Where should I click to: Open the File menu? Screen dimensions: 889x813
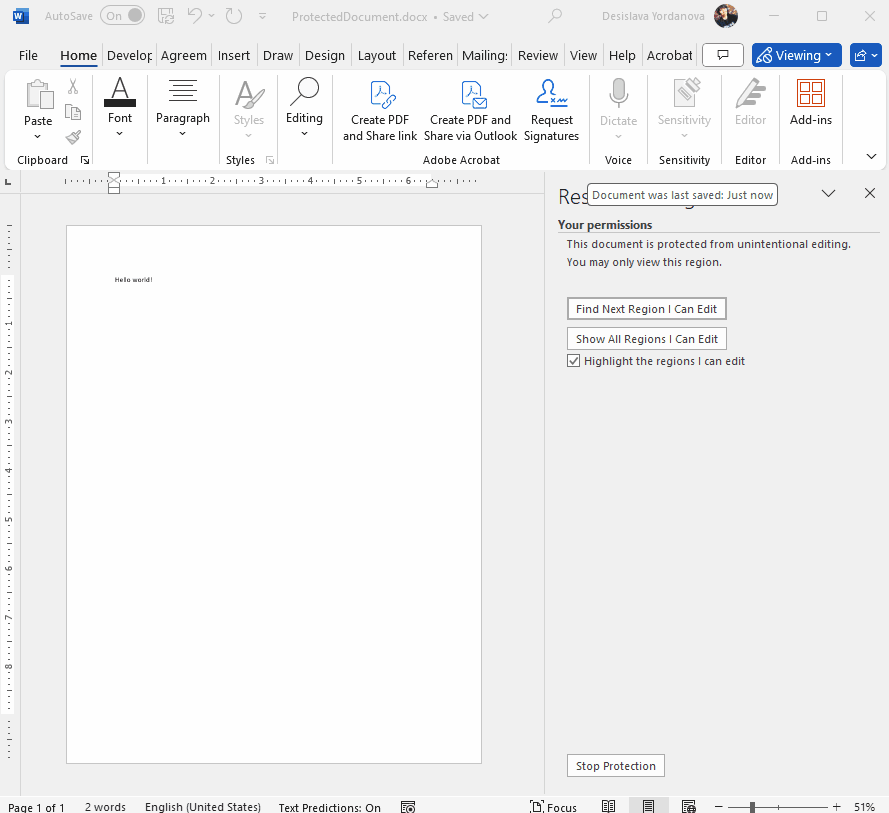28,55
